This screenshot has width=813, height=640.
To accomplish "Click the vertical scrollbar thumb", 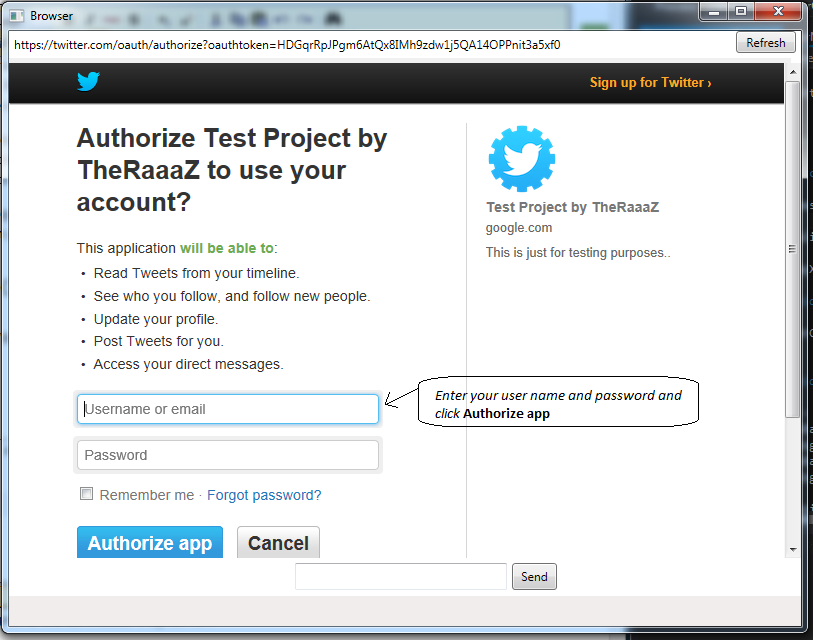I will coord(793,249).
